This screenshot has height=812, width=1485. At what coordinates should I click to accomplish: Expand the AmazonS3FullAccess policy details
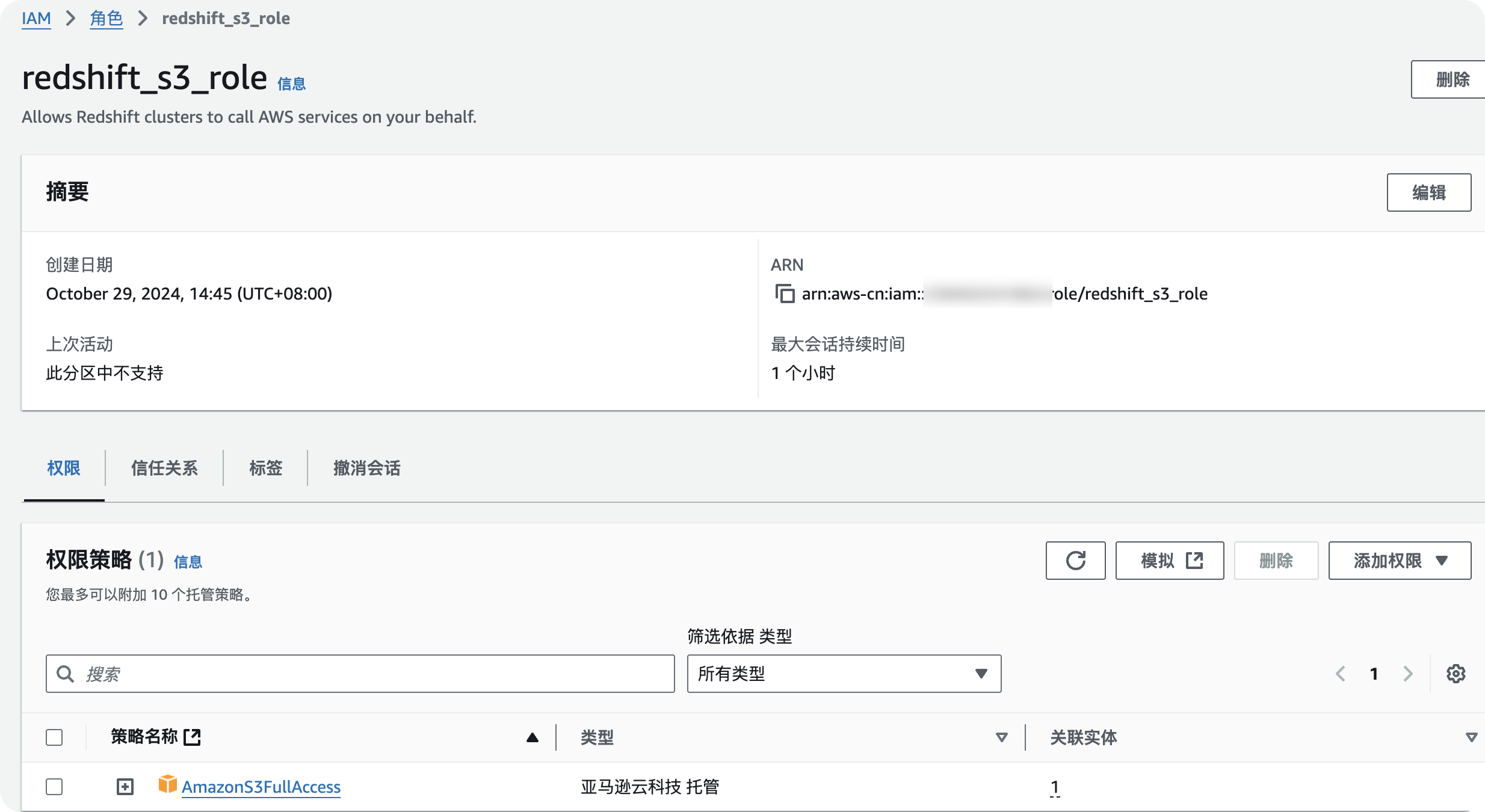(x=125, y=787)
